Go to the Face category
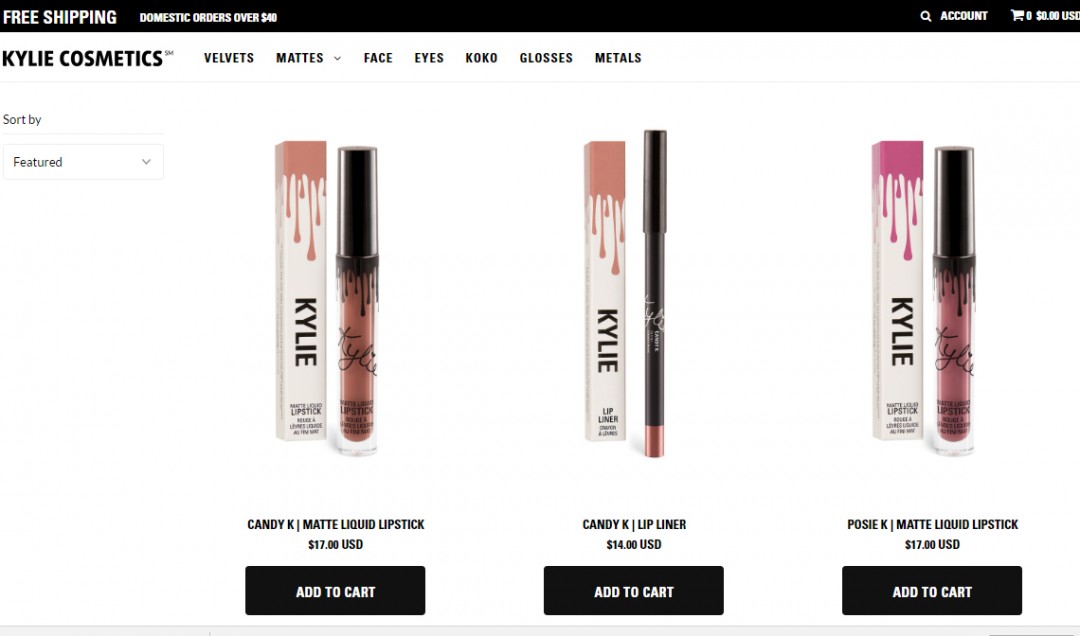 378,58
